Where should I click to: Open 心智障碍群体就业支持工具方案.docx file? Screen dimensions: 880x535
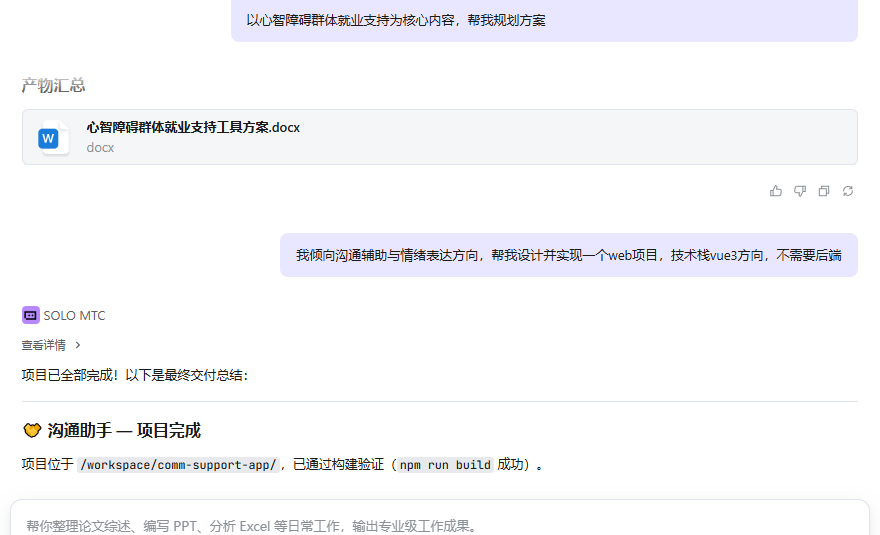click(x=193, y=127)
